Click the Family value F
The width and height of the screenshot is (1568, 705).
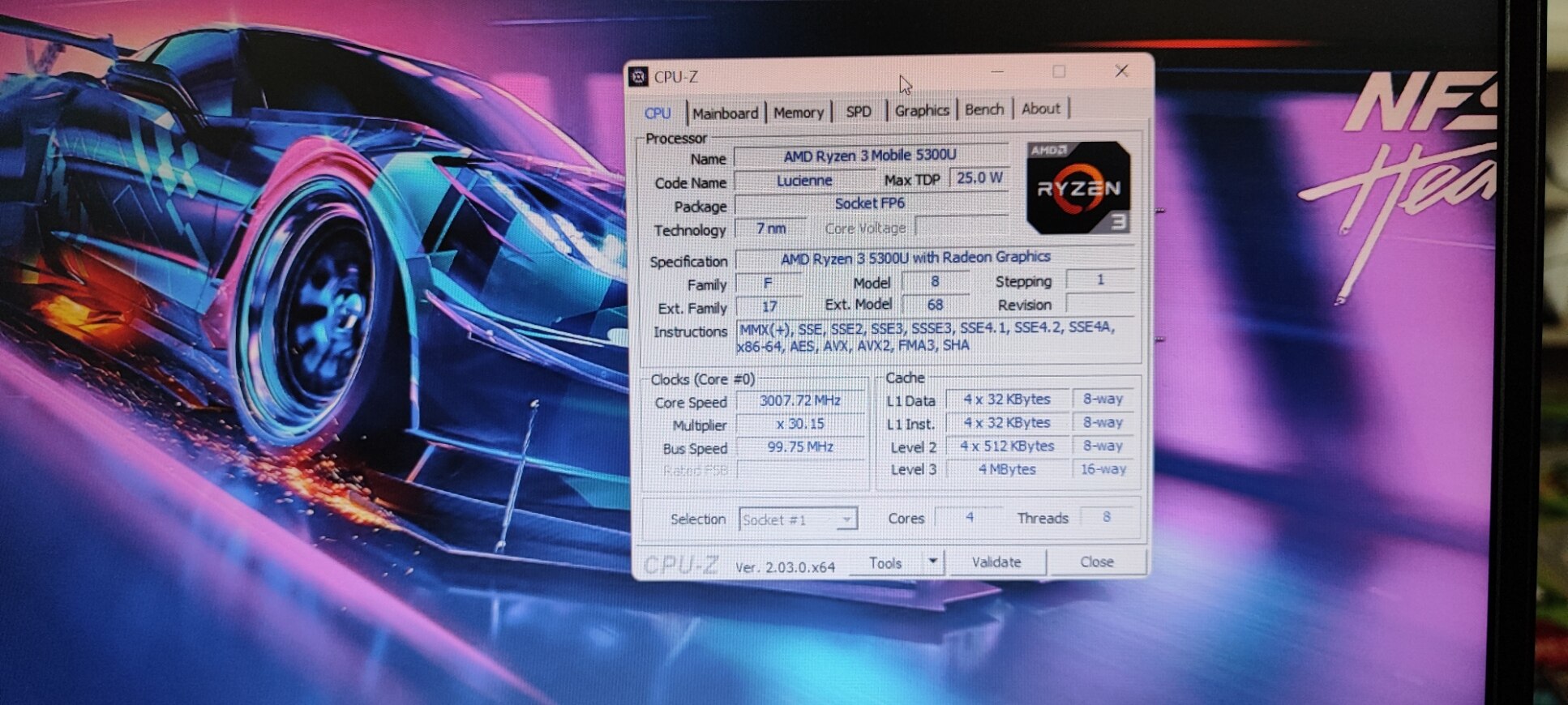coord(768,284)
